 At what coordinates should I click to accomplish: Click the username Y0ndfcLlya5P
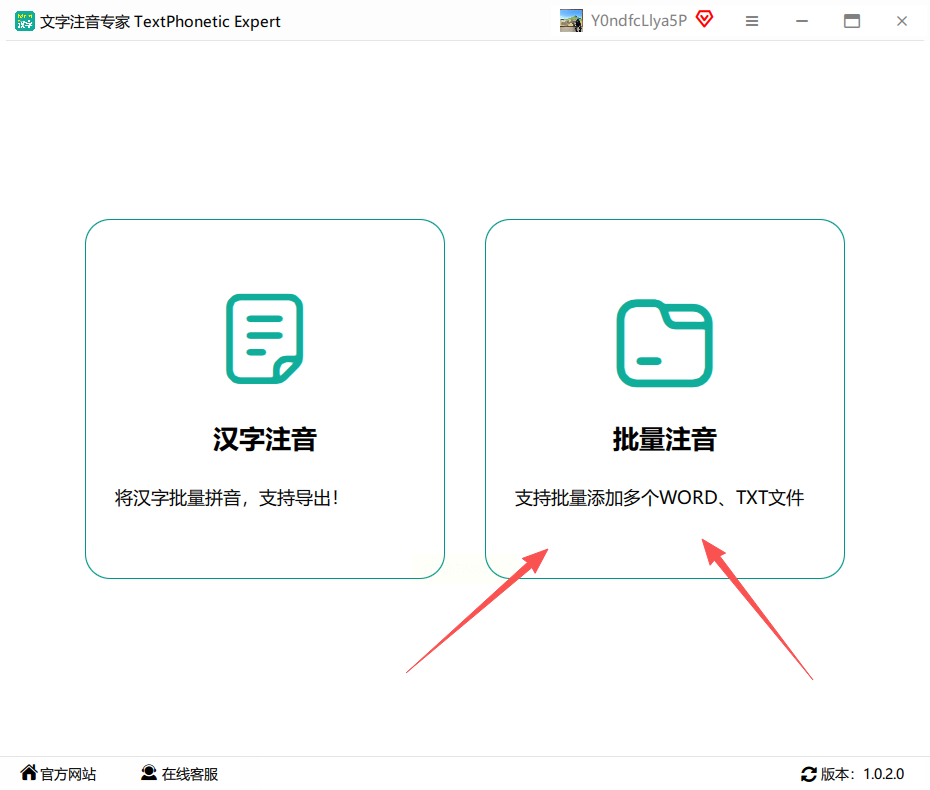tap(639, 21)
